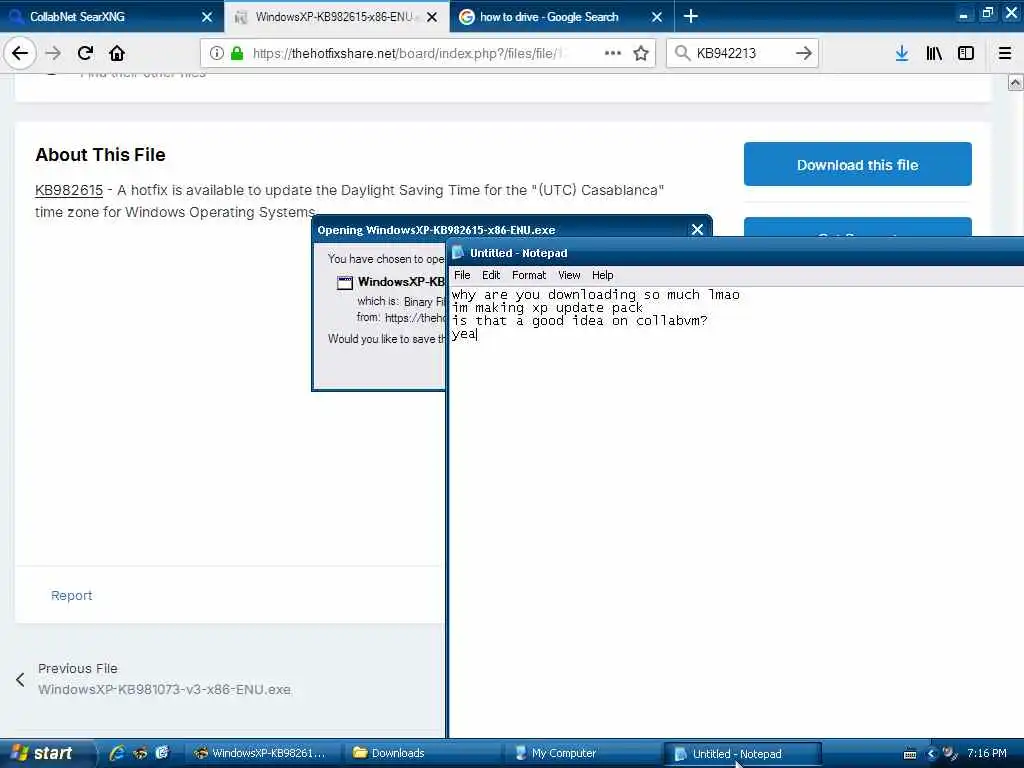Click Download this file button
The image size is (1024, 768).
[x=857, y=165]
